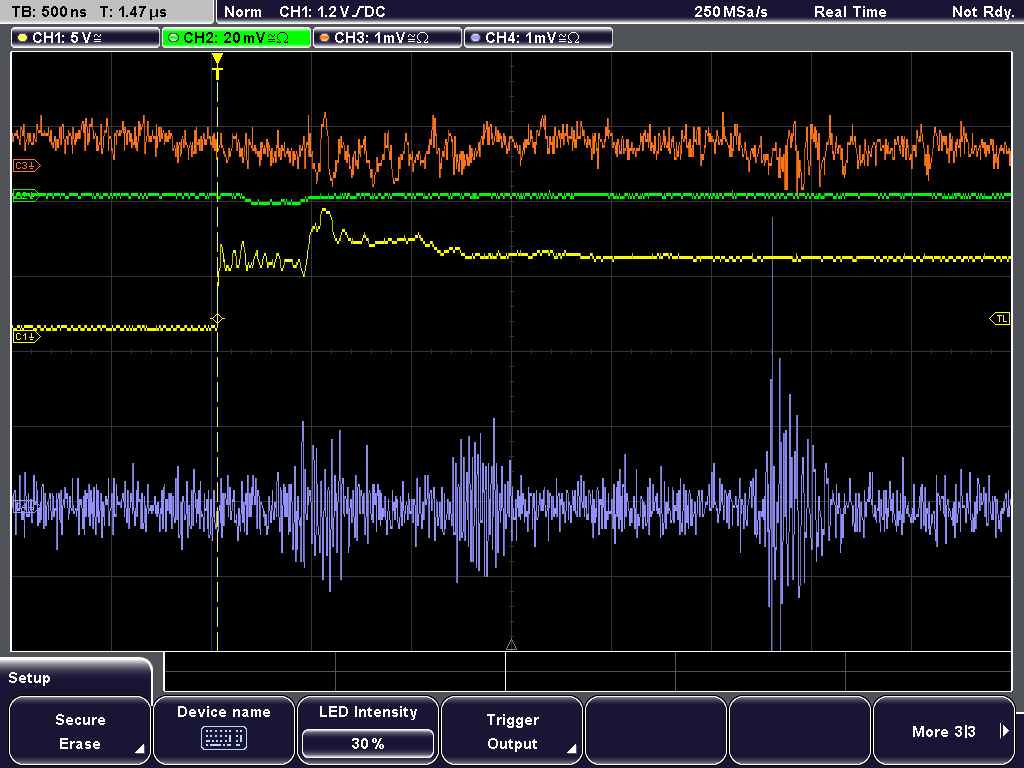The image size is (1024, 768).
Task: Adjust the LED Intensity 30 % value
Action: [368, 743]
